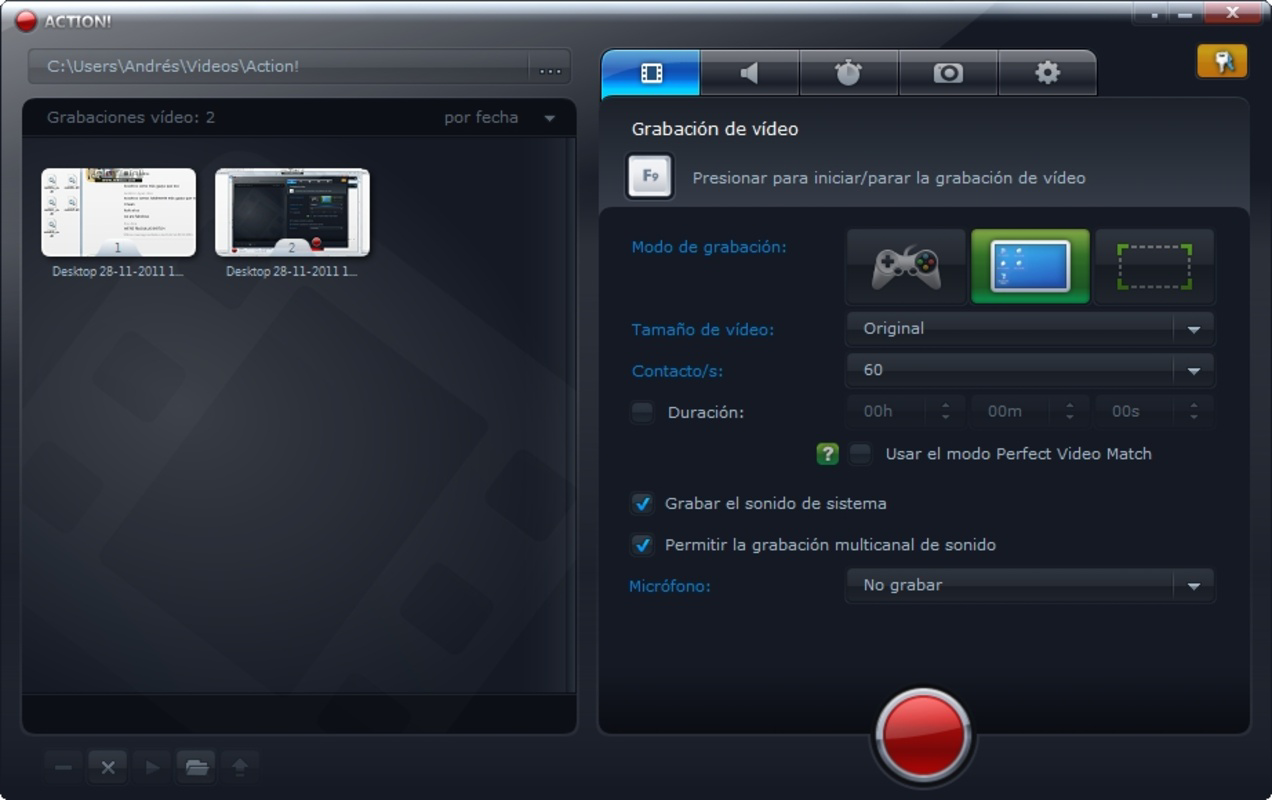Click 'Presionar para iniciar/parar' text
1272x800 pixels.
(889, 178)
